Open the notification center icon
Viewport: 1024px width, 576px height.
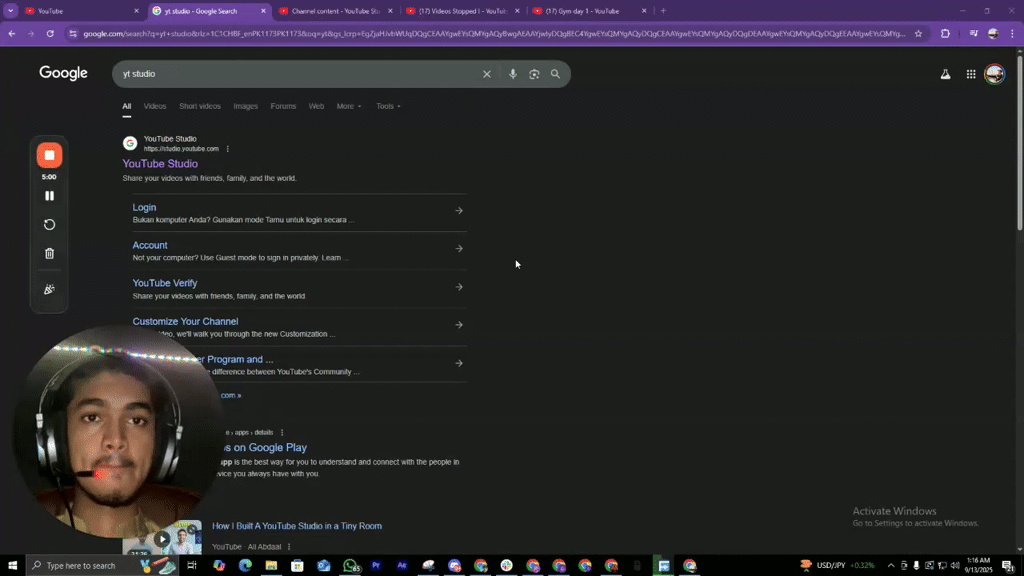coord(1008,566)
